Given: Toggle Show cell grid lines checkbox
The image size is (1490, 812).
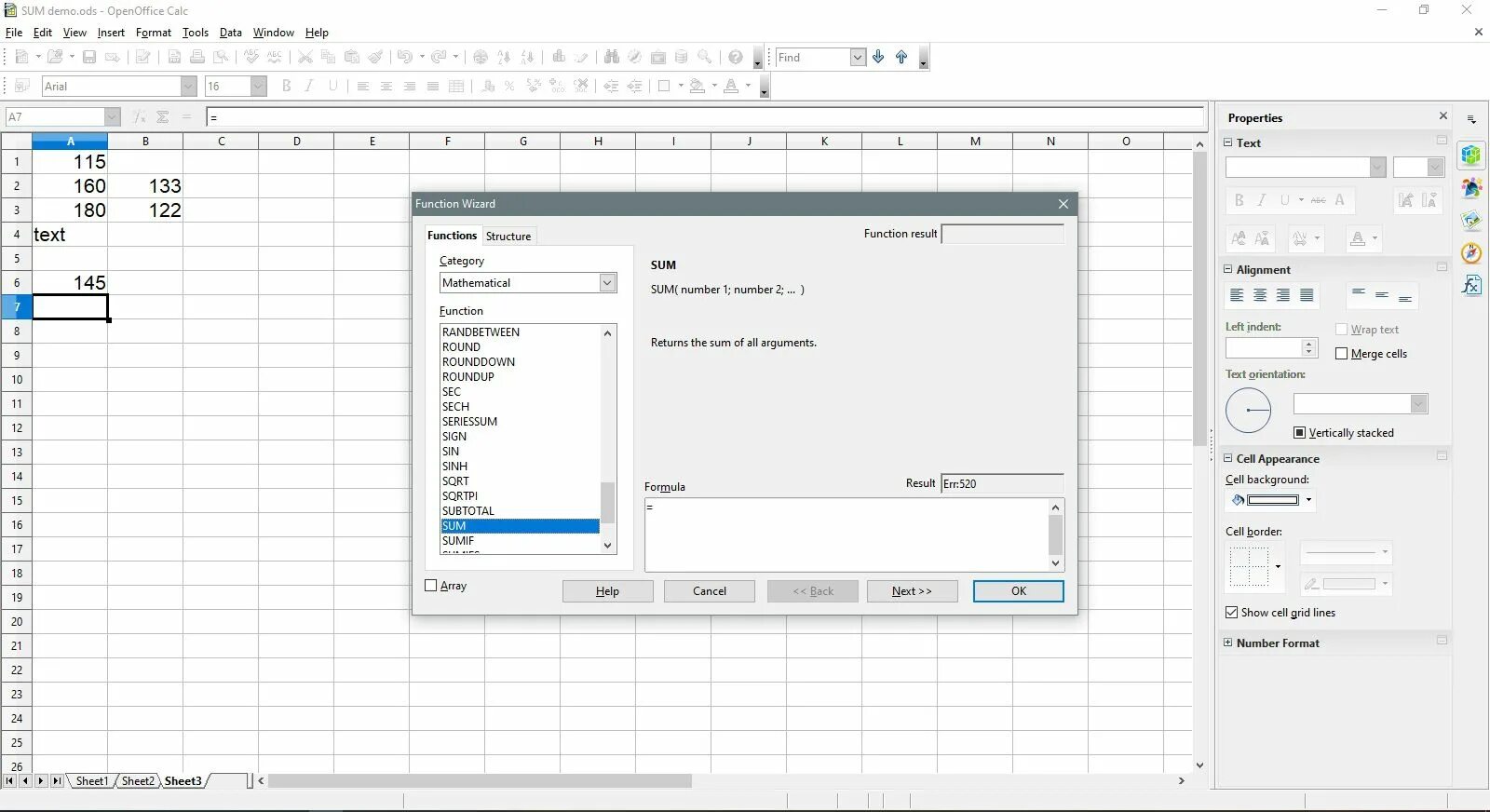Looking at the screenshot, I should (1232, 613).
